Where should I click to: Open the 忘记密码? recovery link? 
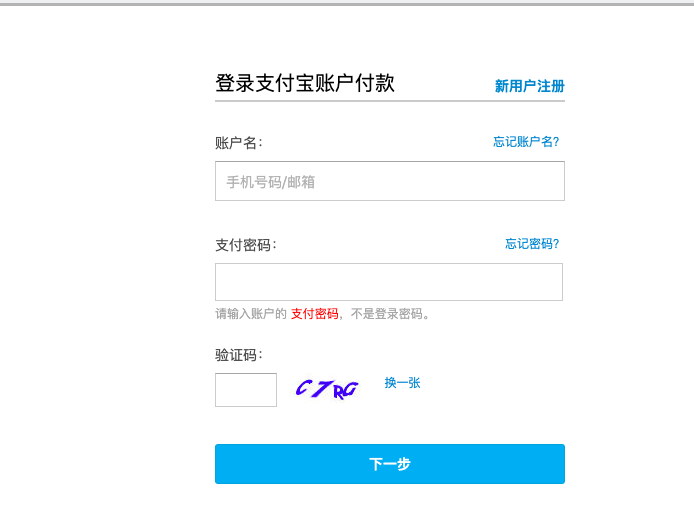[532, 244]
